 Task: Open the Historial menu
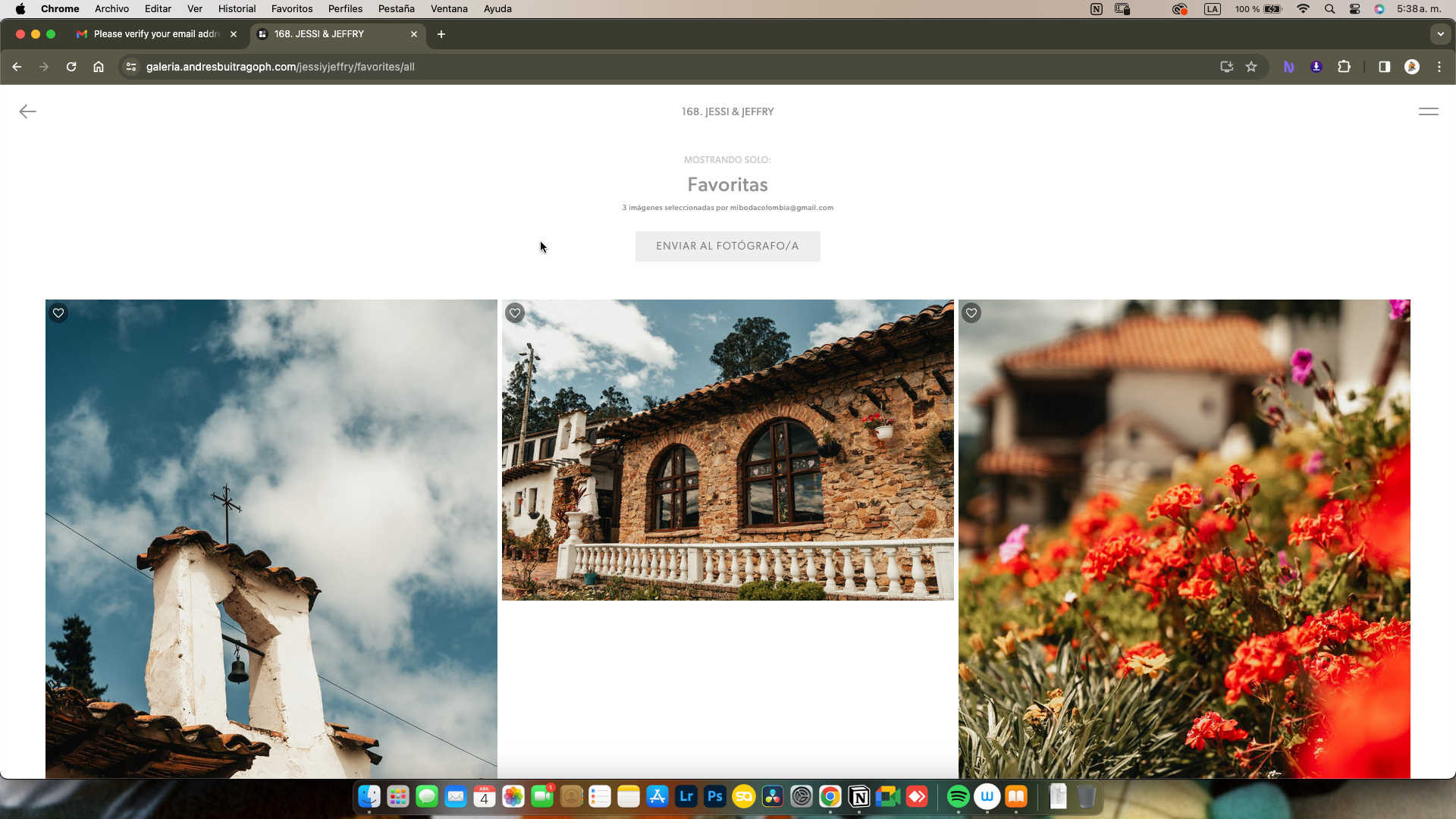point(237,9)
